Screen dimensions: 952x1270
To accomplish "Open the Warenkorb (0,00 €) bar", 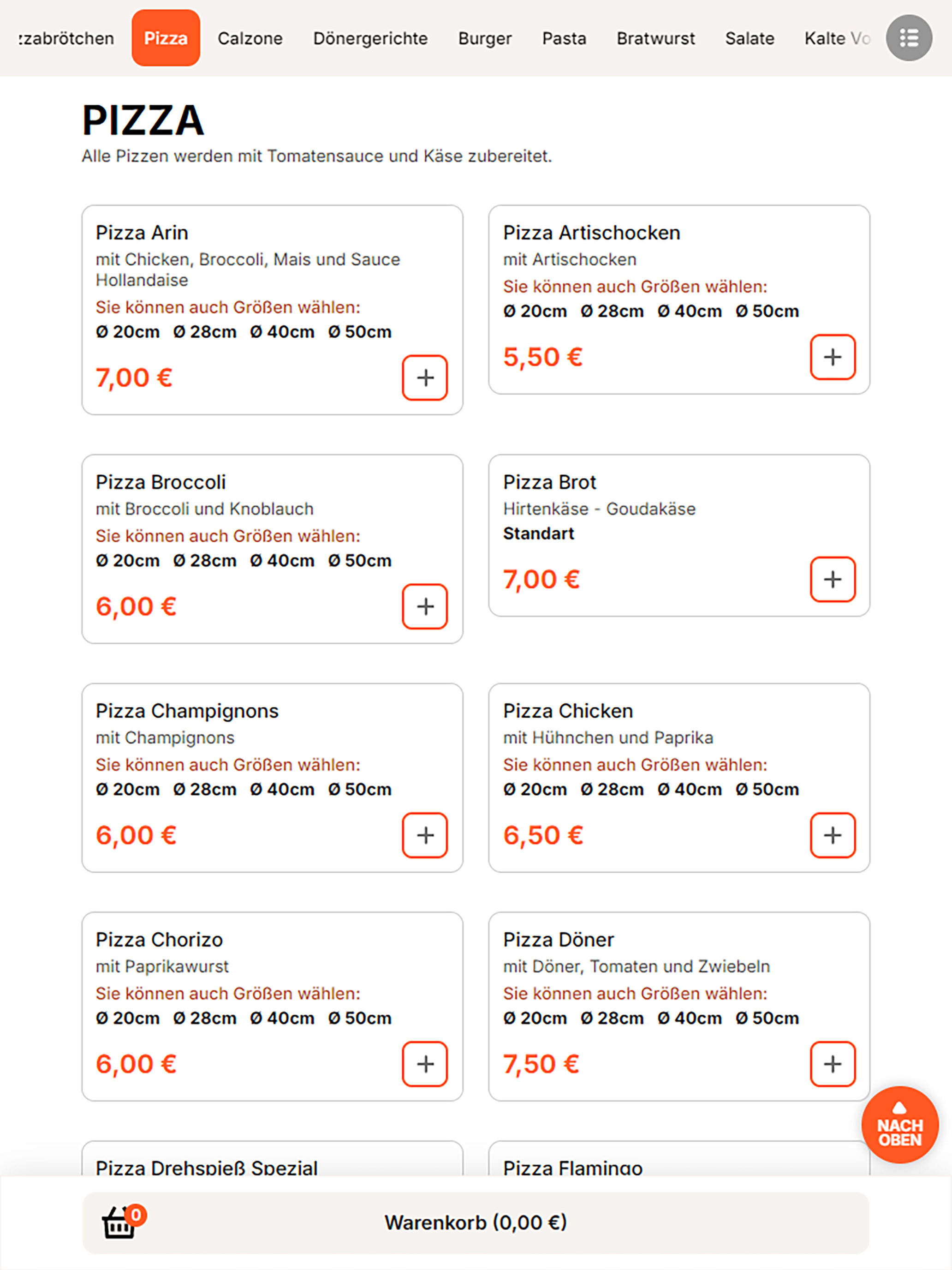I will 476,1223.
